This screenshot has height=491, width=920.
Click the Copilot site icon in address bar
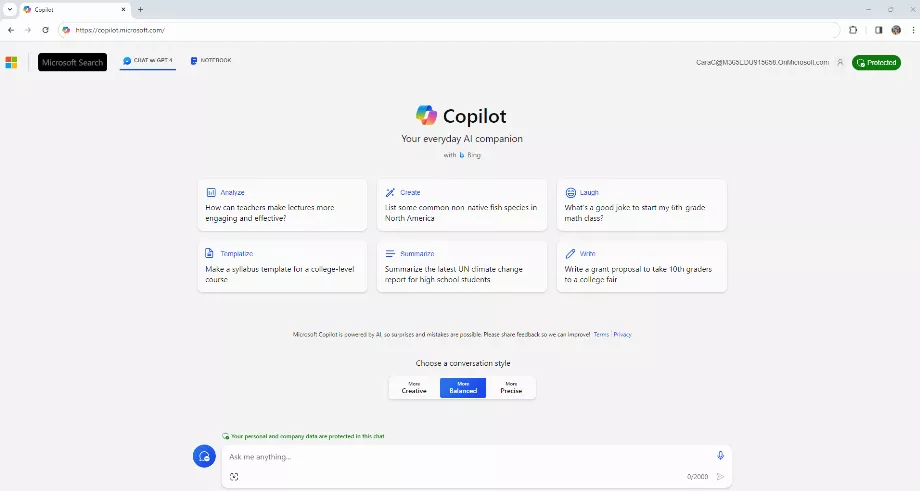tap(66, 30)
